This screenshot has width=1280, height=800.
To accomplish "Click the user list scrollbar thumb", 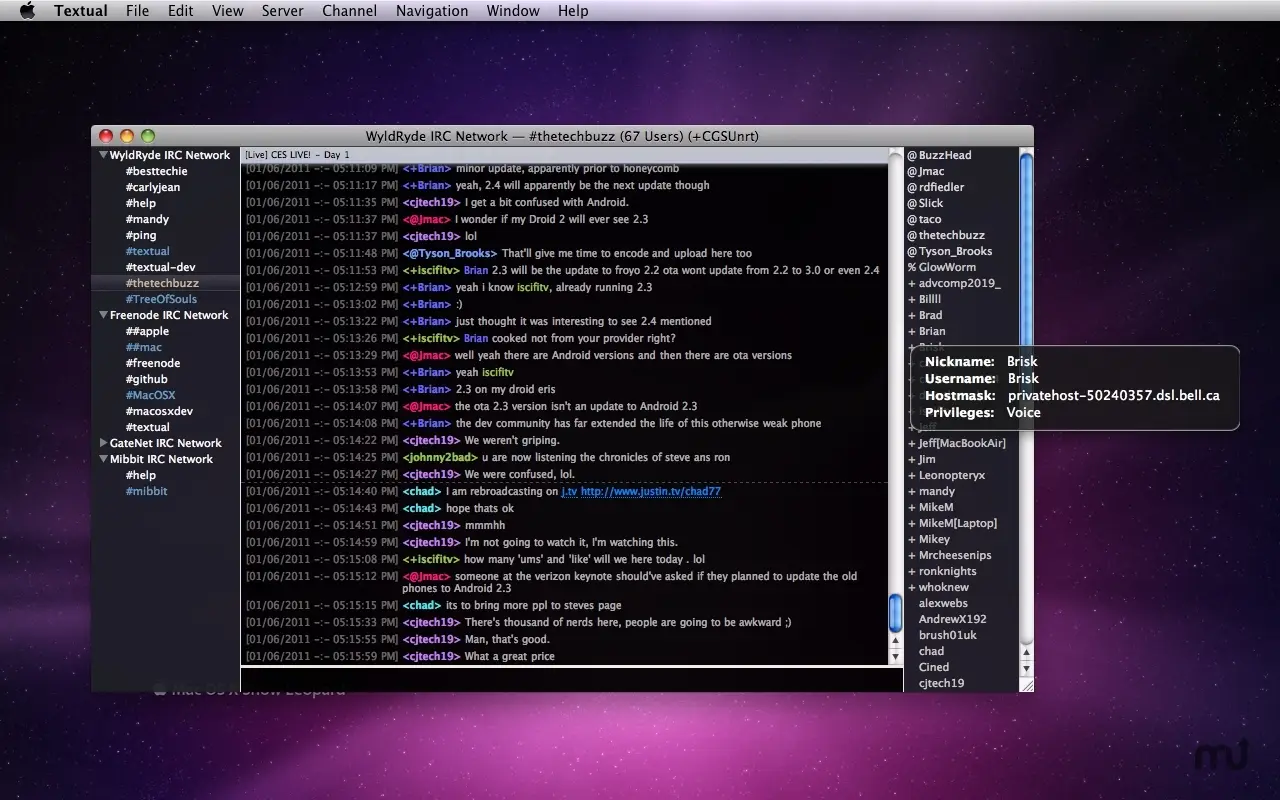I will click(x=1026, y=250).
